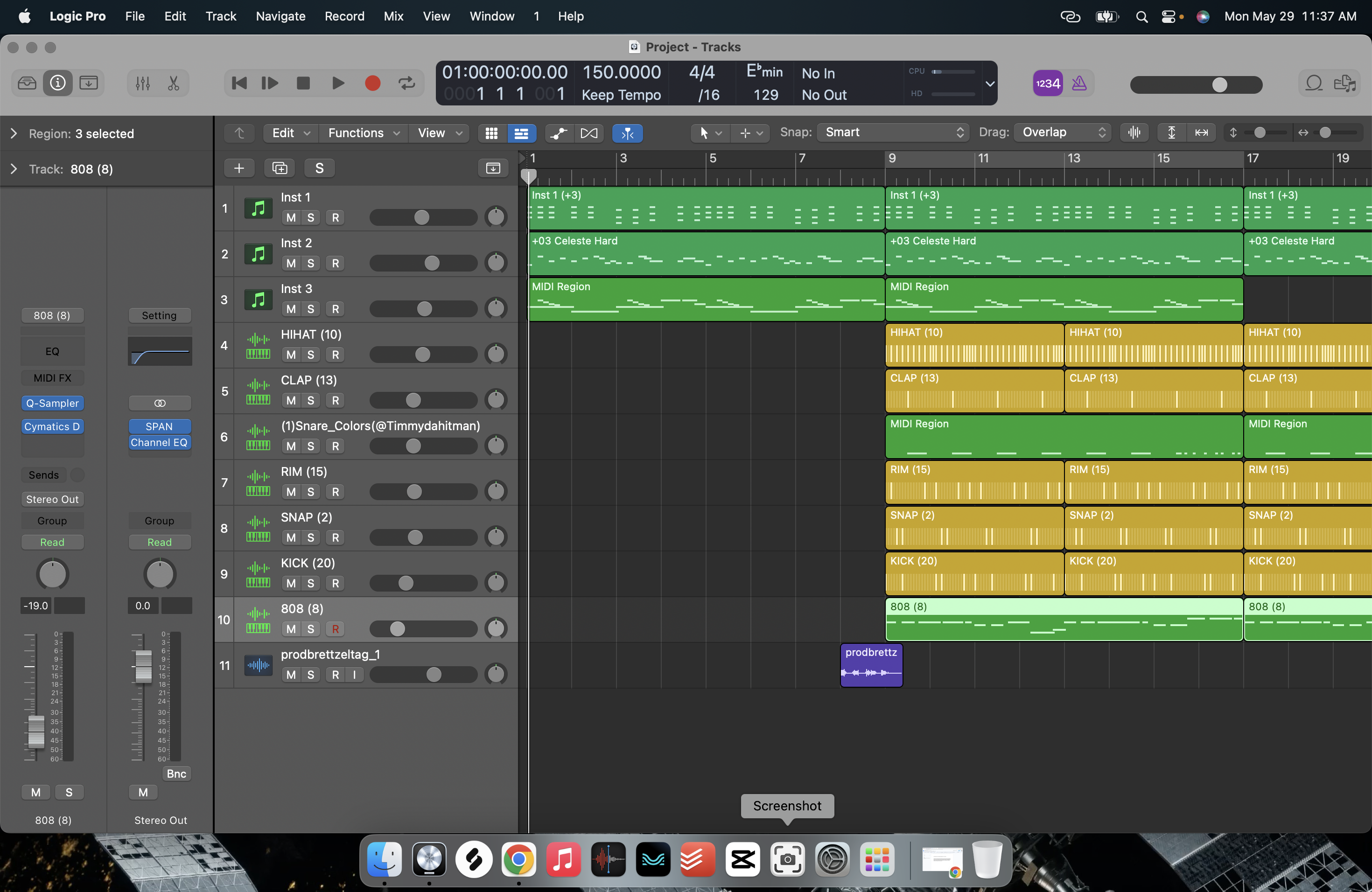Toggle the Metronome click button
The image size is (1372, 892).
coord(1079,84)
